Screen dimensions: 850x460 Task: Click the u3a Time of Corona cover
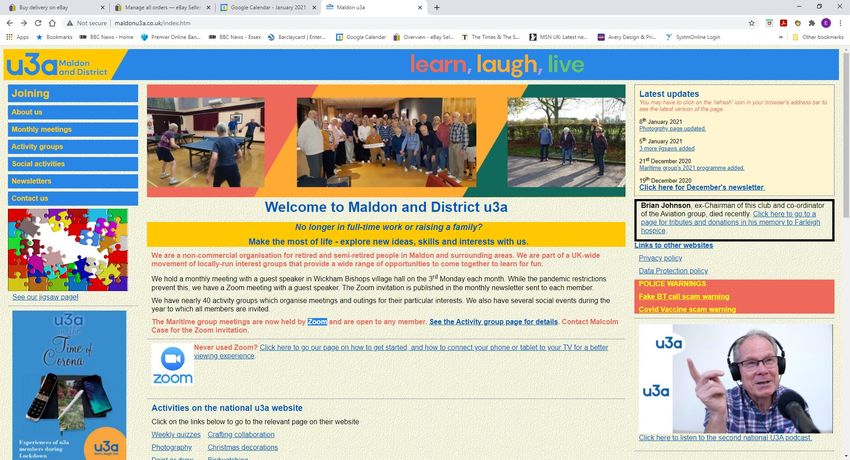[x=69, y=385]
